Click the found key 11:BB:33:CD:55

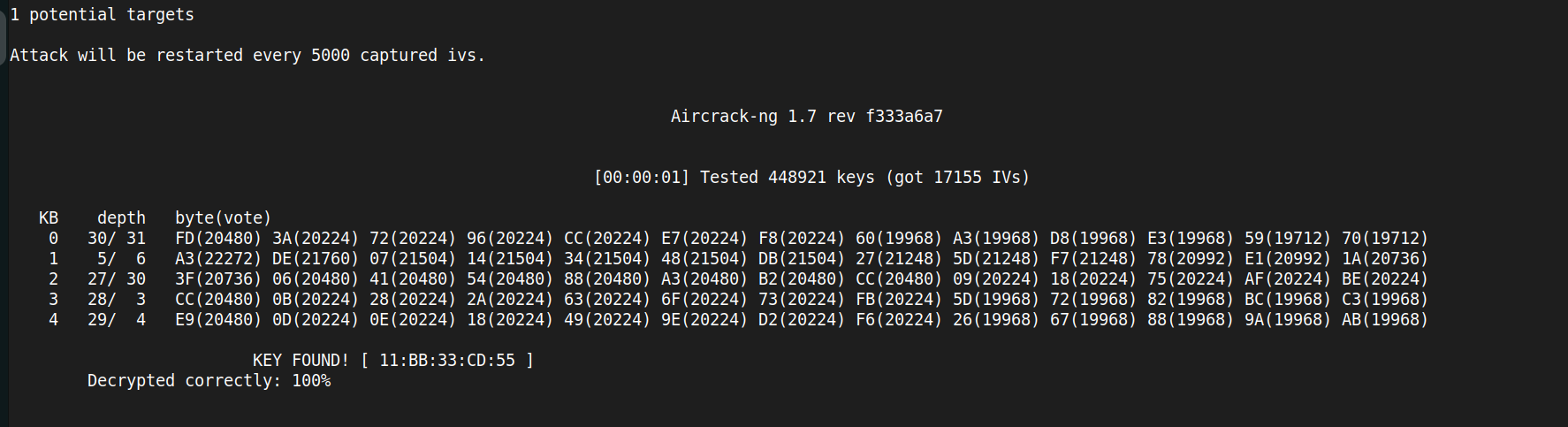coord(446,361)
